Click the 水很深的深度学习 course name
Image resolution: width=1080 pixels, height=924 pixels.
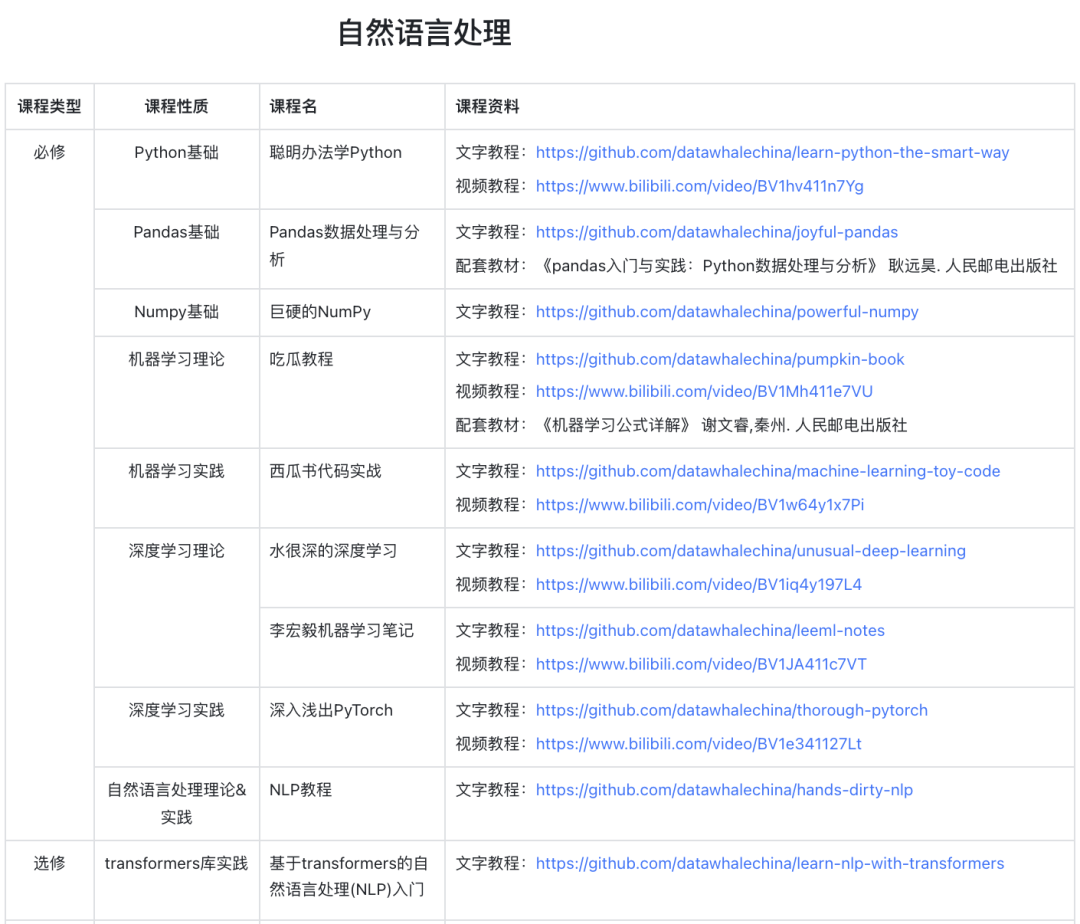pyautogui.click(x=333, y=551)
